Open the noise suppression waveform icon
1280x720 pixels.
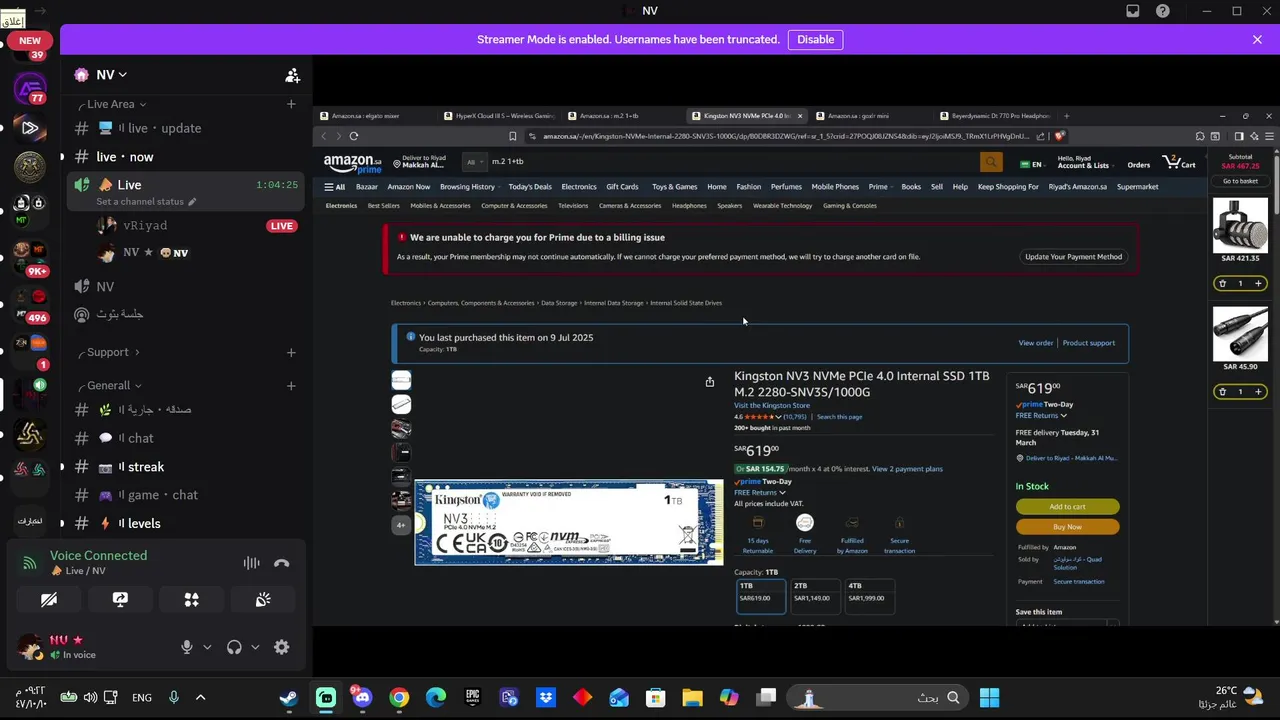point(251,563)
